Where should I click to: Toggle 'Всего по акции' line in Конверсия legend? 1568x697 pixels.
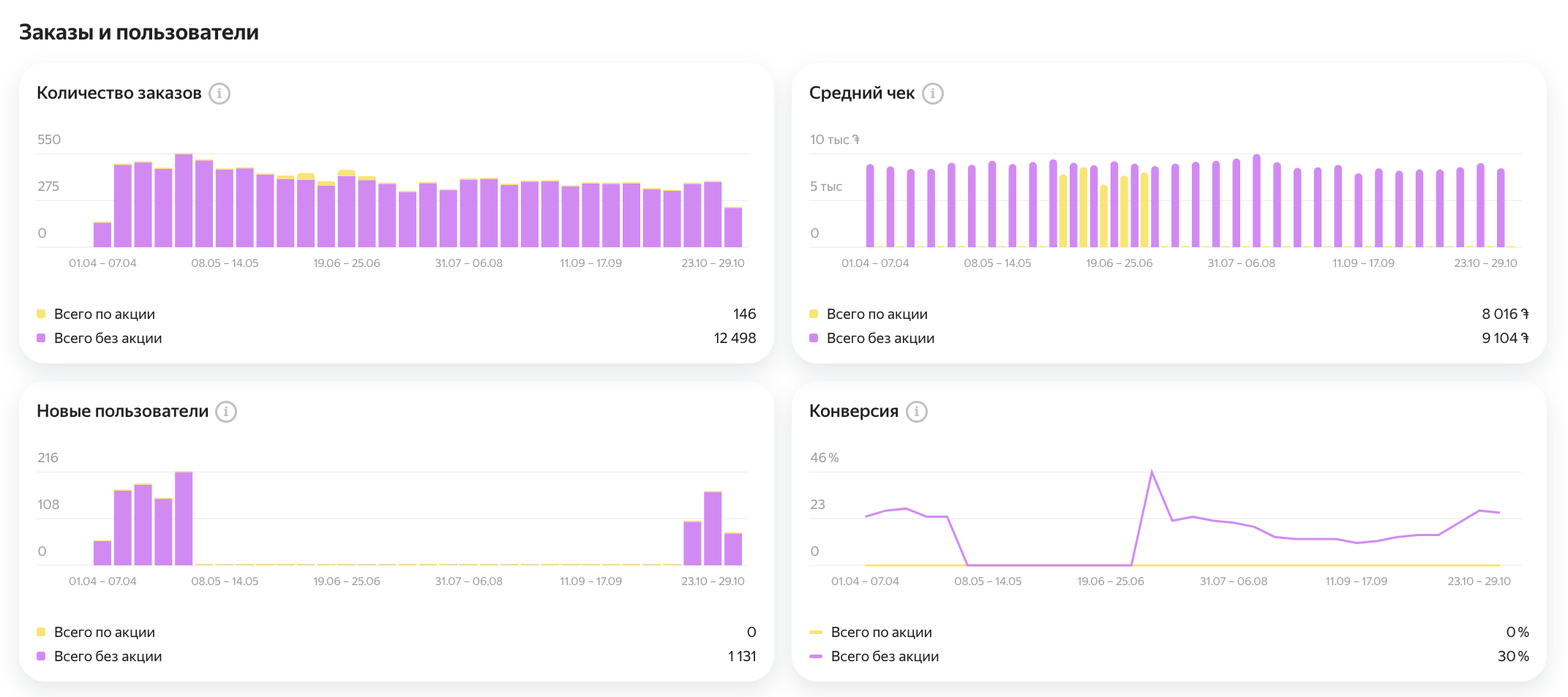tap(881, 632)
